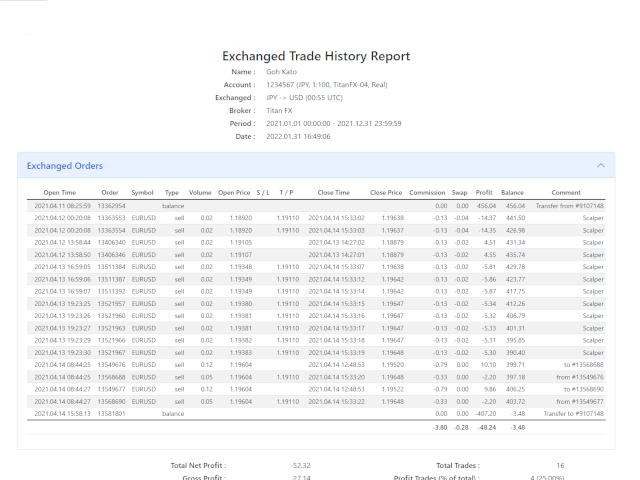640x480 pixels.
Task: Click the Open Price column header
Action: [x=234, y=193]
